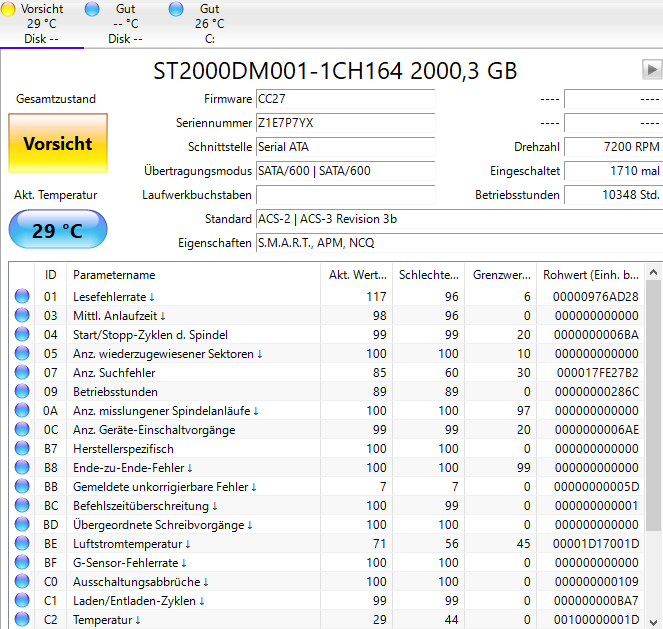The width and height of the screenshot is (663, 629).
Task: Click status icon for Befehlszeitüberschreitung row
Action: click(22, 506)
